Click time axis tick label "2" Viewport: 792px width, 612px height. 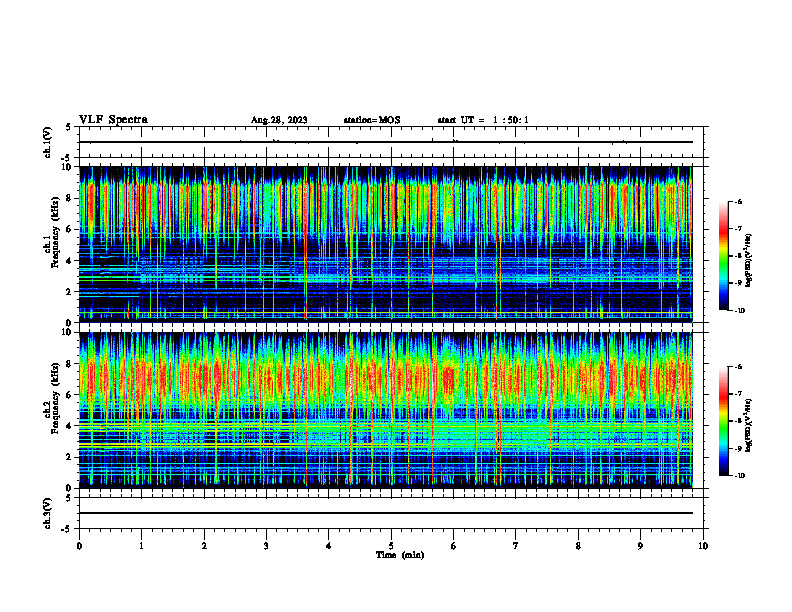(204, 546)
